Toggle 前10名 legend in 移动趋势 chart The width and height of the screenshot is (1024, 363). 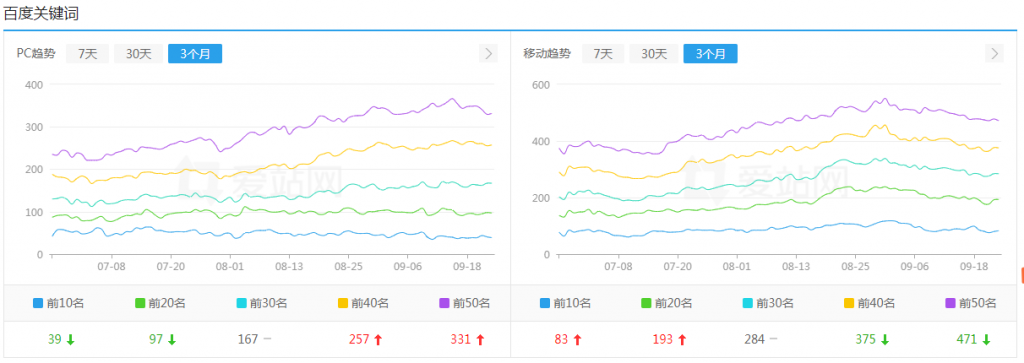(x=565, y=303)
